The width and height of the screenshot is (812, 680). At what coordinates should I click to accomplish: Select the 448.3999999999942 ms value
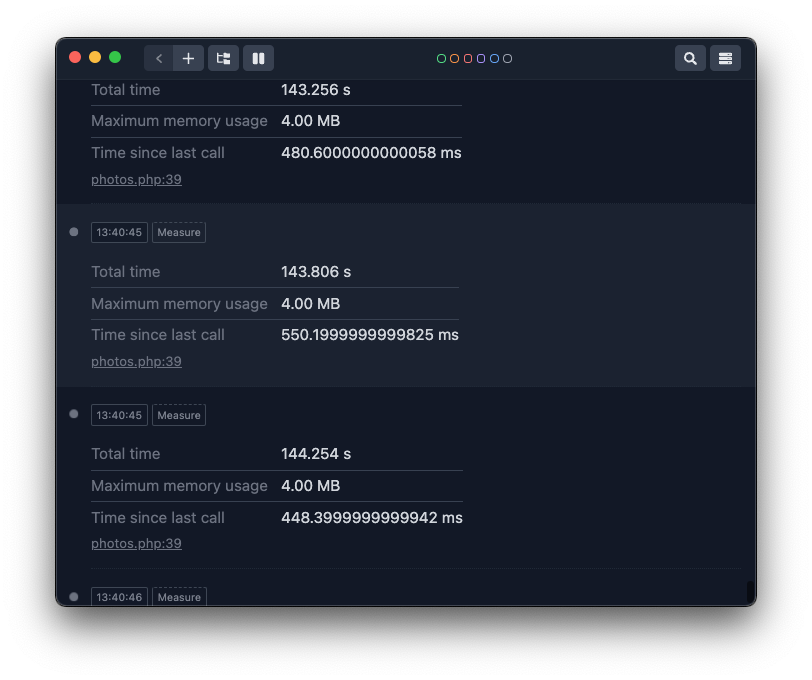point(372,518)
